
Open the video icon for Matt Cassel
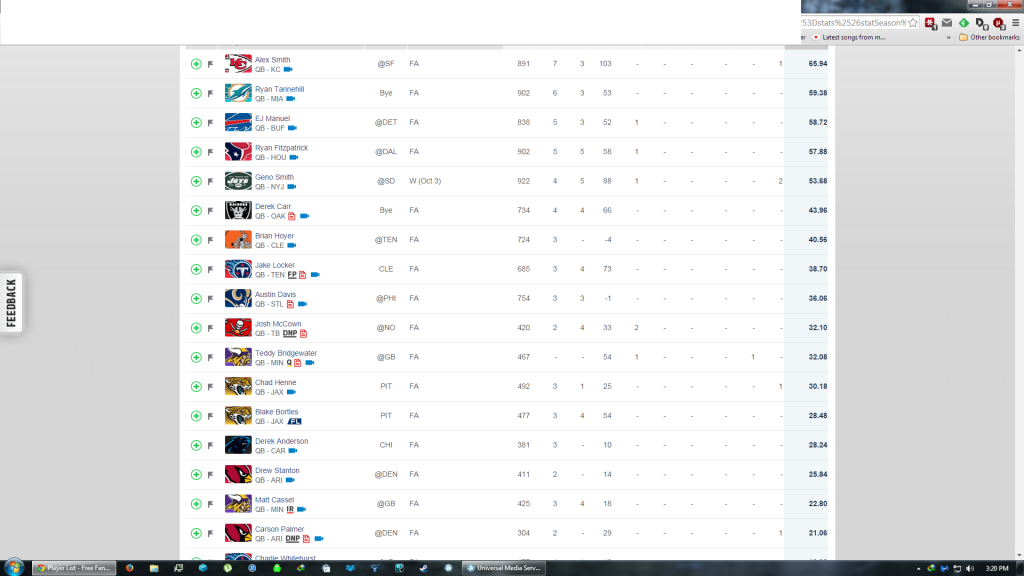(301, 509)
